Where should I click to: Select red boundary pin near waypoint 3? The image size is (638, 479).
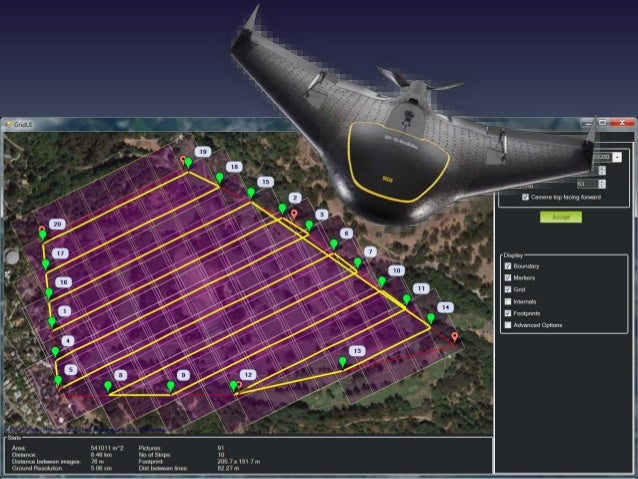click(x=294, y=214)
